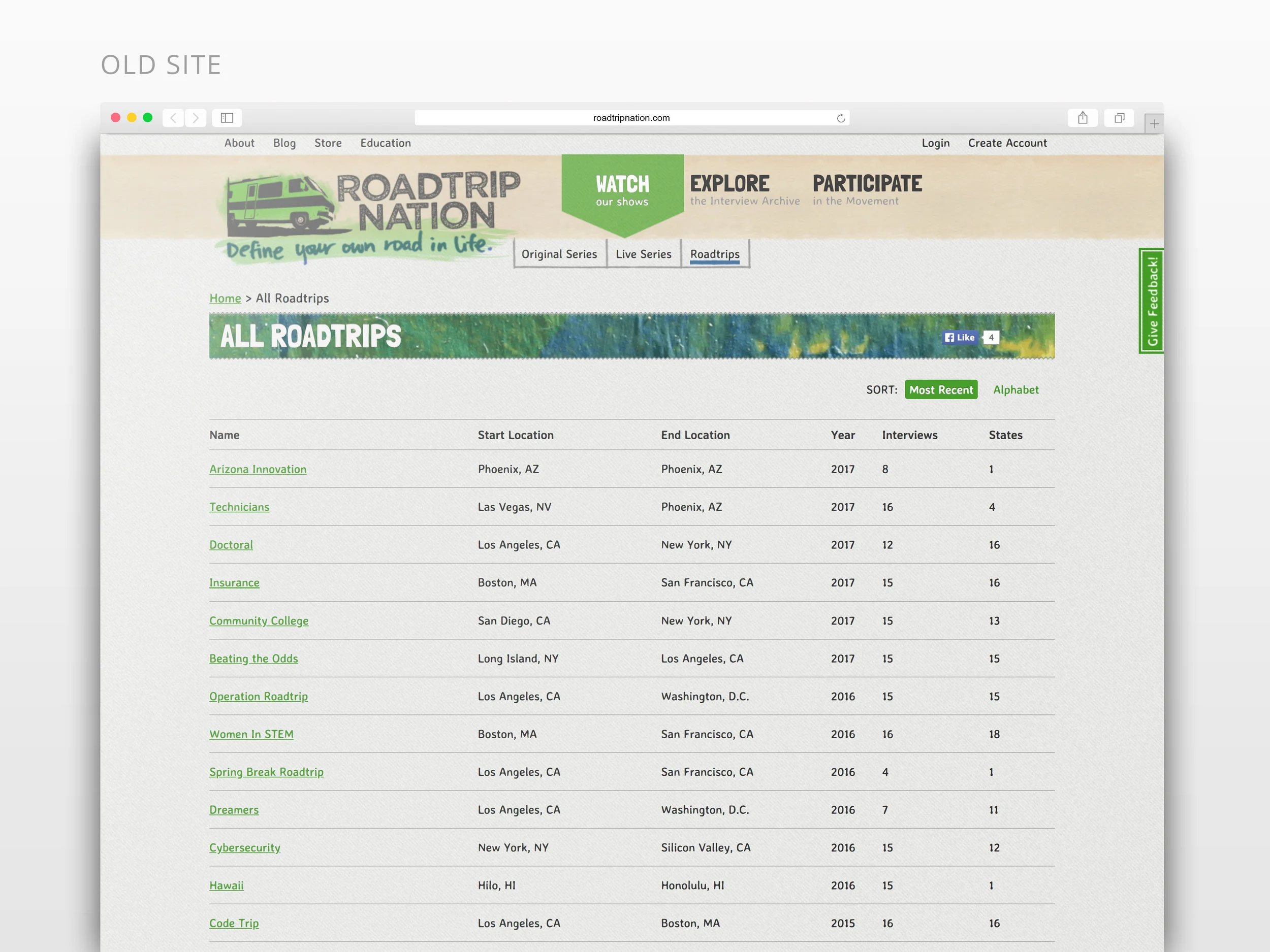Click the roadtripnation.com address bar
The height and width of the screenshot is (952, 1270).
pyautogui.click(x=630, y=118)
